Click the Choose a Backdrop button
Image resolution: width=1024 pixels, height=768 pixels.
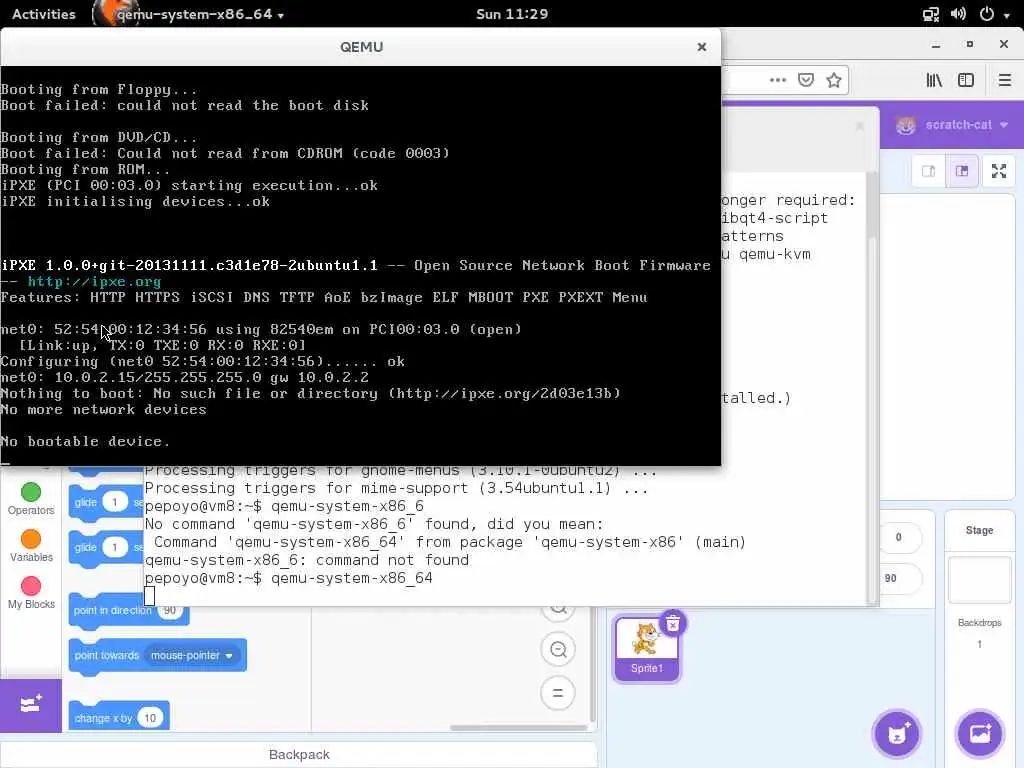click(980, 733)
